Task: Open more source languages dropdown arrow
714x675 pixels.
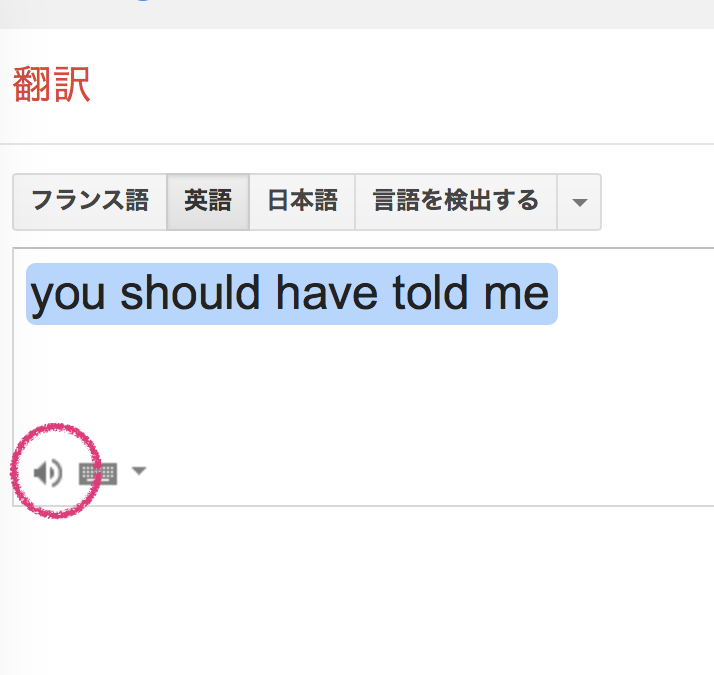Action: tap(579, 202)
